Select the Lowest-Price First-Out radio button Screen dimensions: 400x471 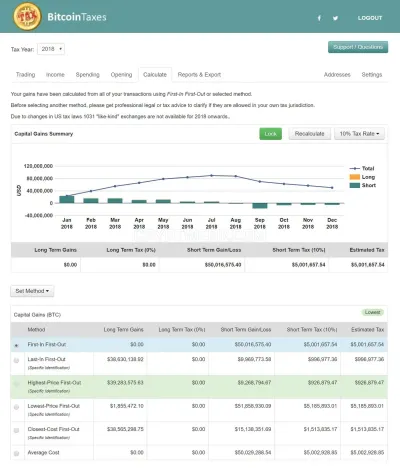point(16,407)
